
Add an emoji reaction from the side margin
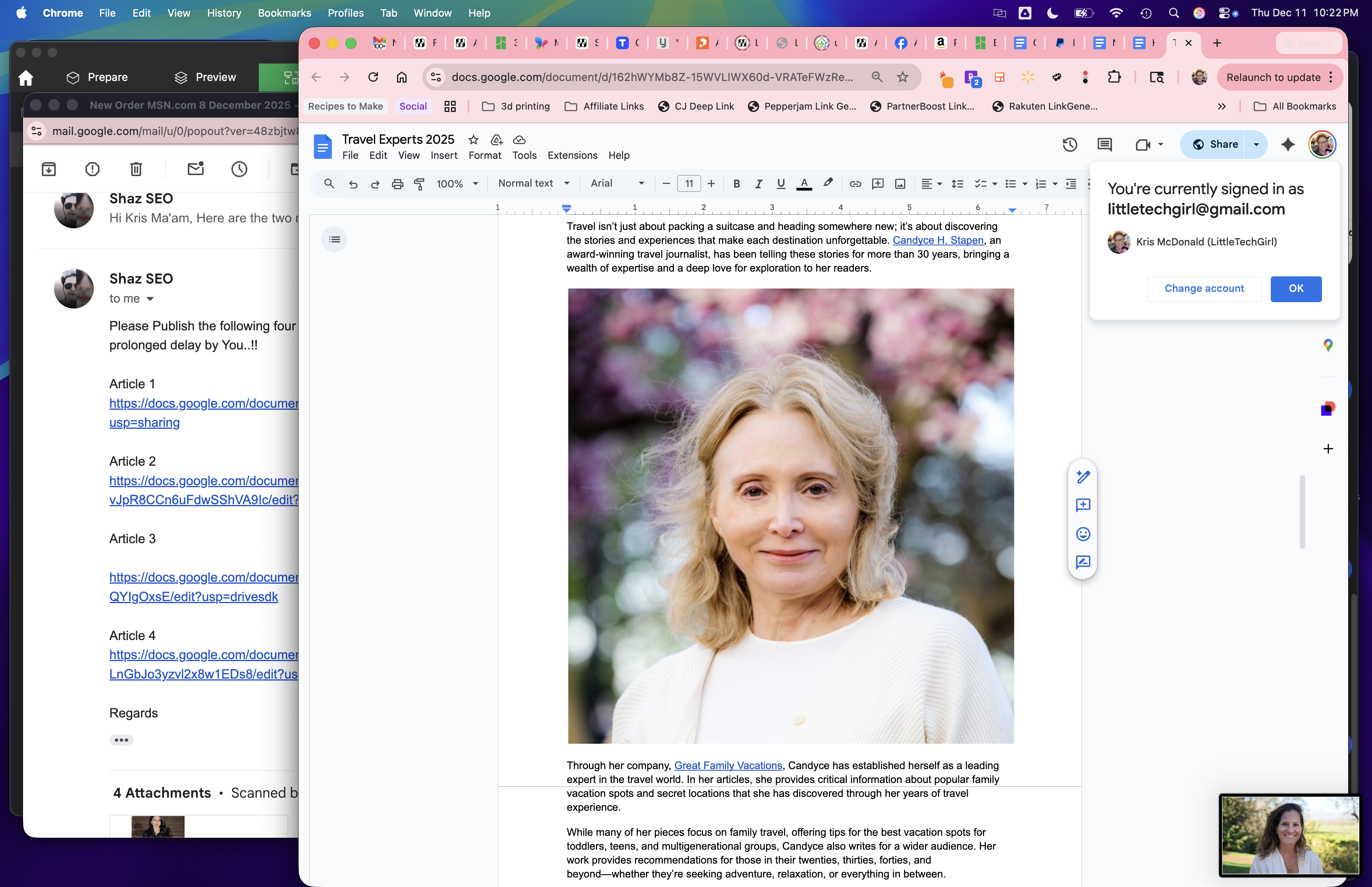(1083, 534)
